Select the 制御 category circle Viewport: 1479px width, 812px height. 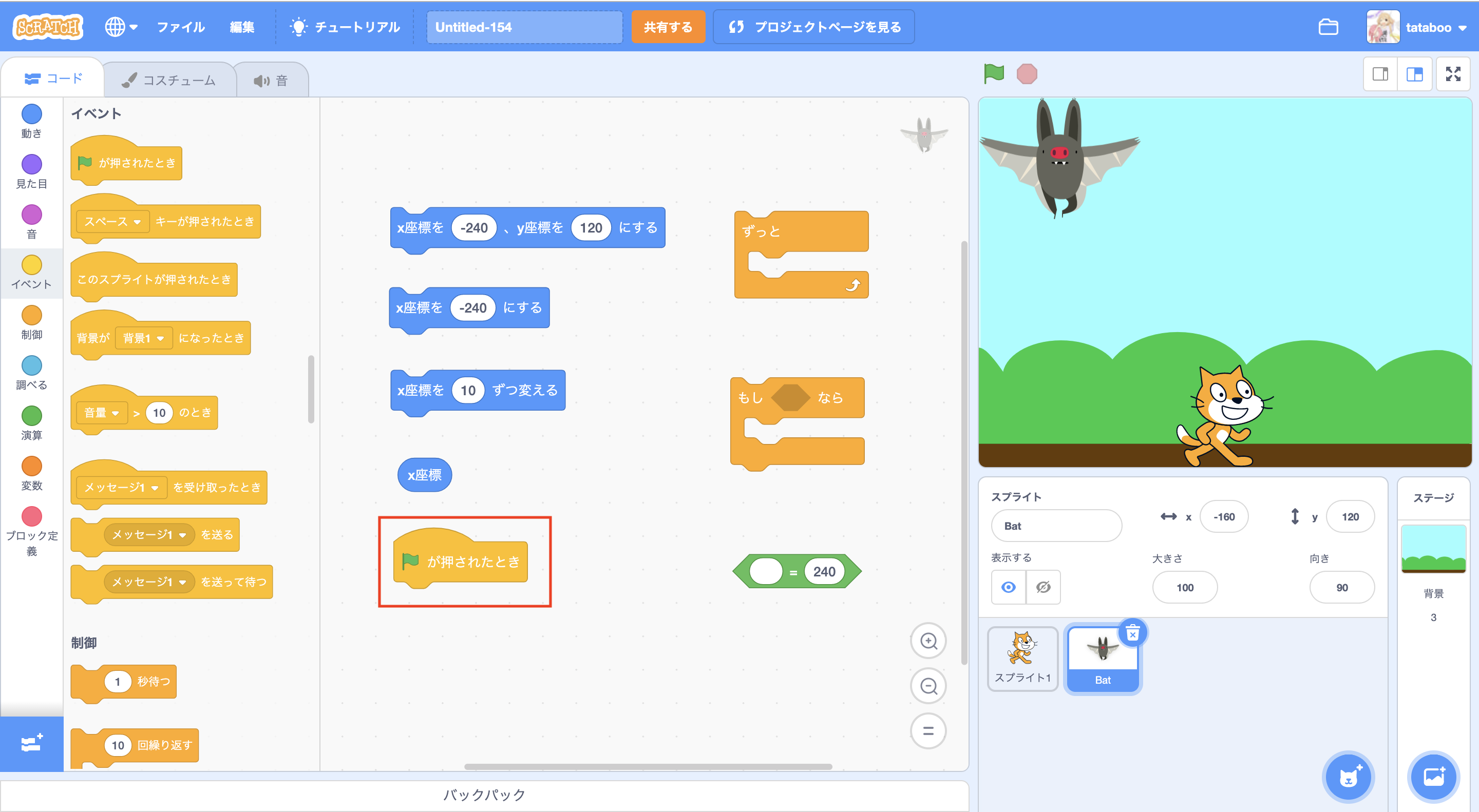(x=31, y=315)
